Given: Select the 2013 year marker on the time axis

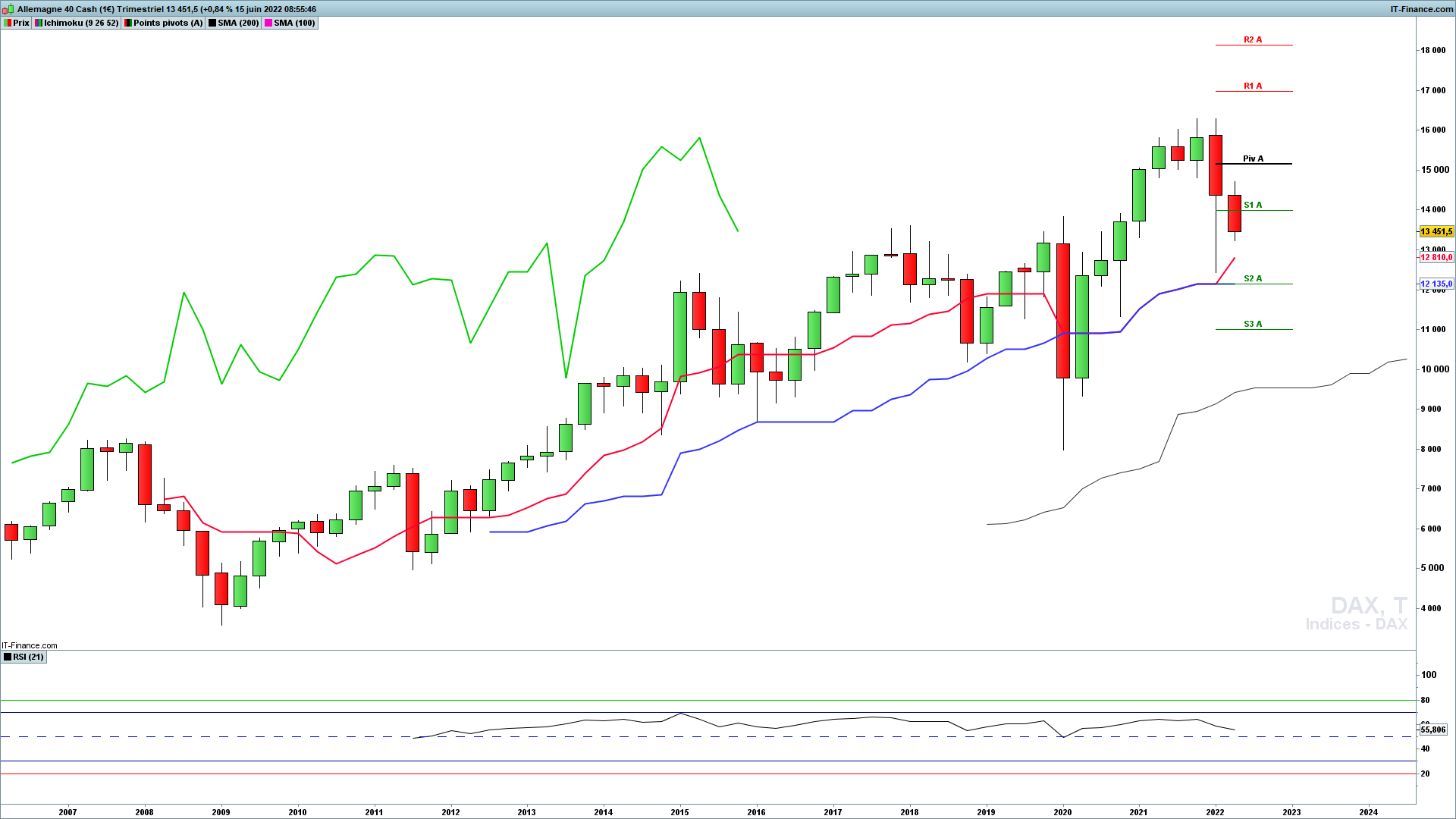Looking at the screenshot, I should point(526,812).
